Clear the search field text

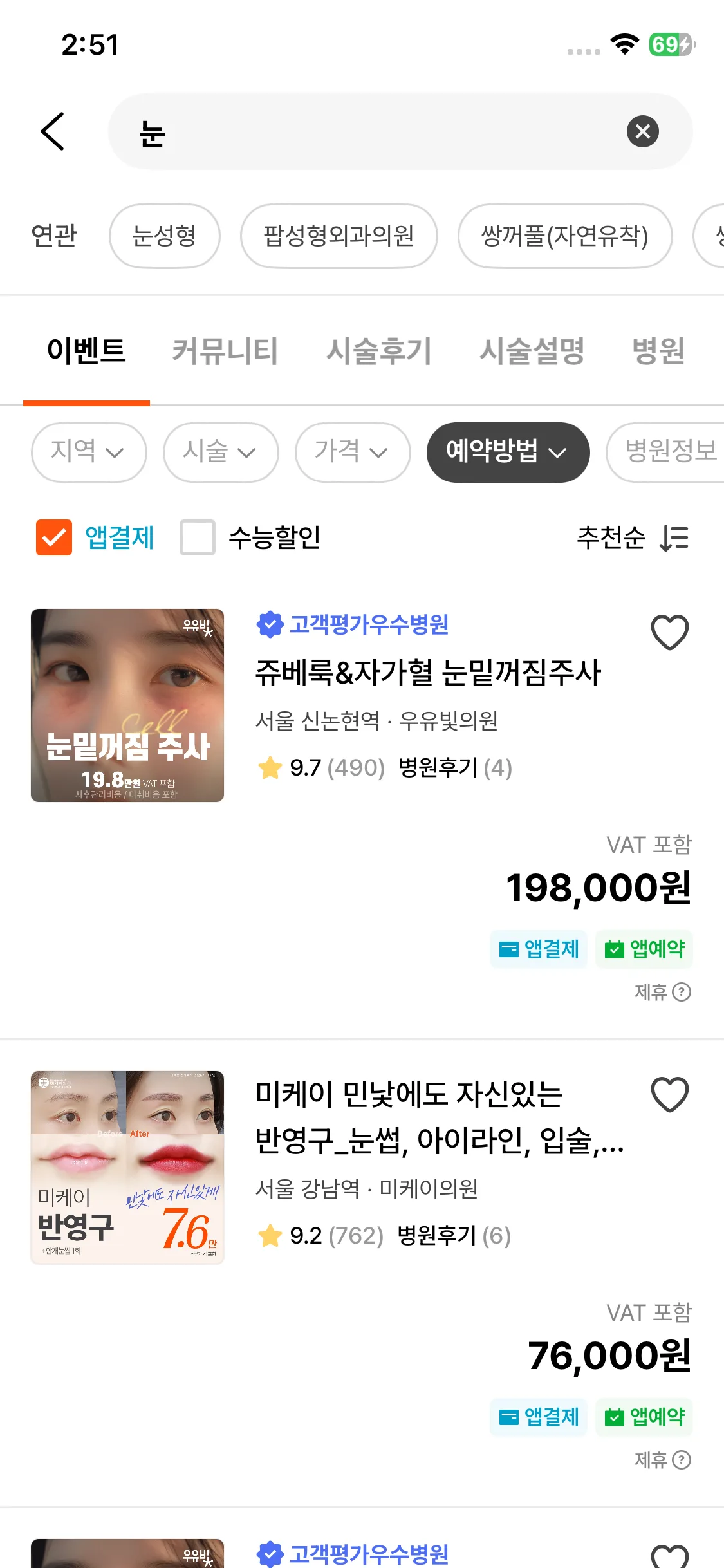pos(642,131)
